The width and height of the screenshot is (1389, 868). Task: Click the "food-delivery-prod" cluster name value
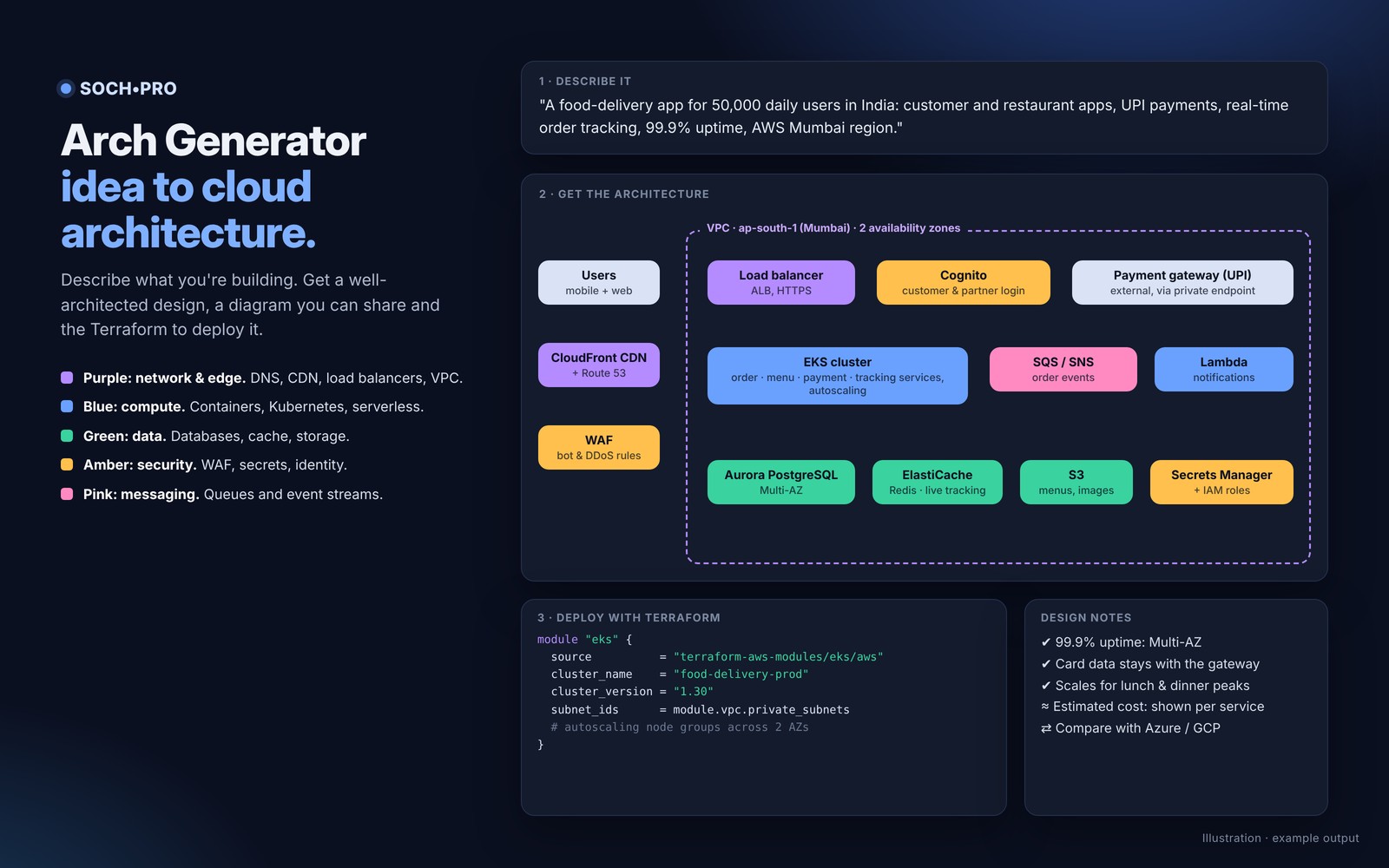(x=741, y=674)
